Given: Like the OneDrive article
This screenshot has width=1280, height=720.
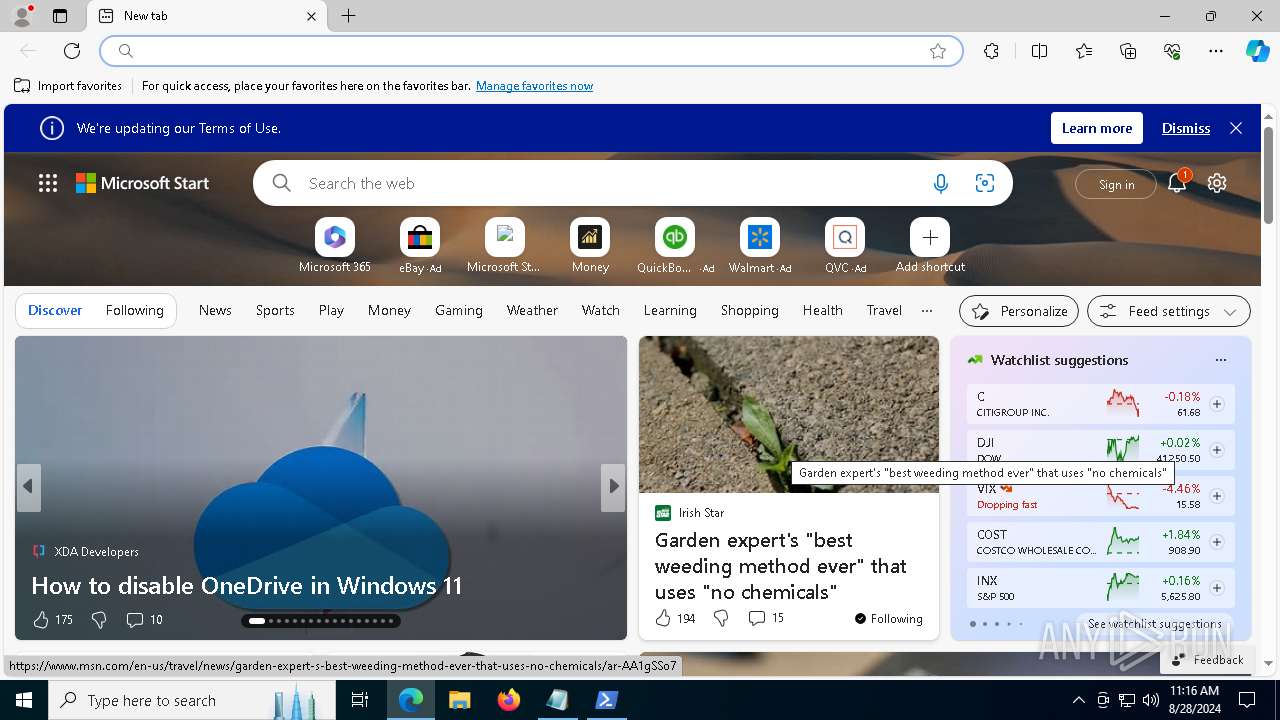Looking at the screenshot, I should pos(41,620).
